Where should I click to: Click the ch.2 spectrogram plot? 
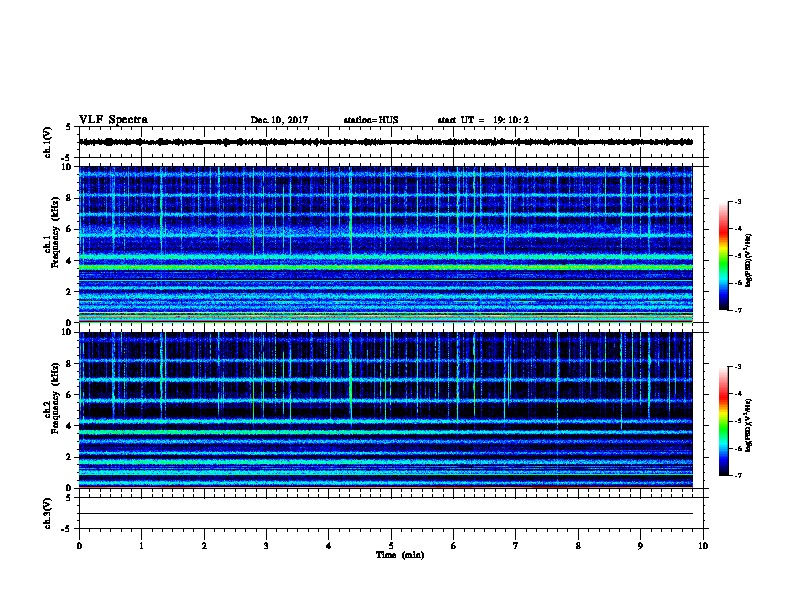coord(386,410)
